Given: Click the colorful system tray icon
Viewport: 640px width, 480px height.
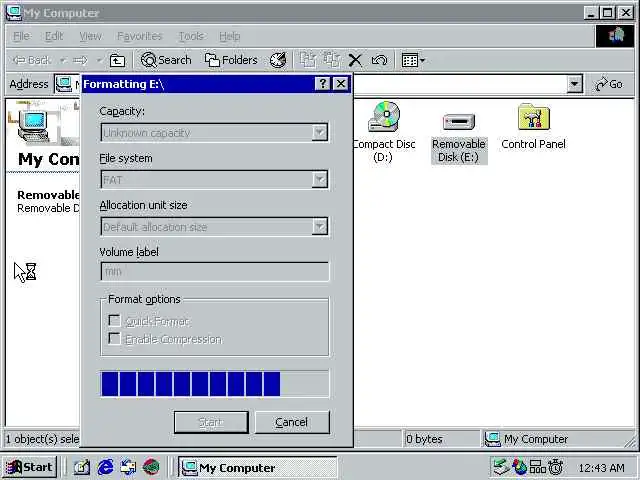Looking at the screenshot, I should (520, 467).
